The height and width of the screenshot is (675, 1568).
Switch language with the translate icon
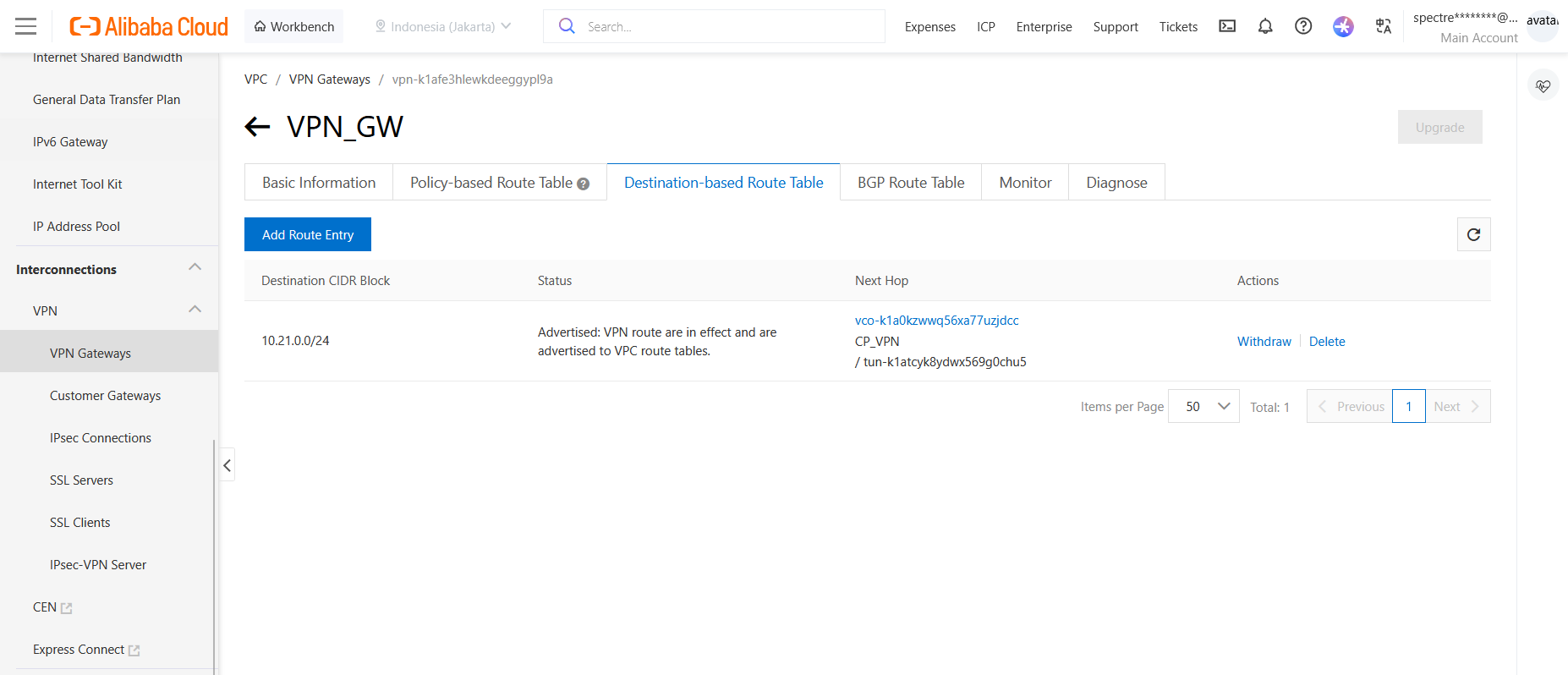click(1383, 26)
